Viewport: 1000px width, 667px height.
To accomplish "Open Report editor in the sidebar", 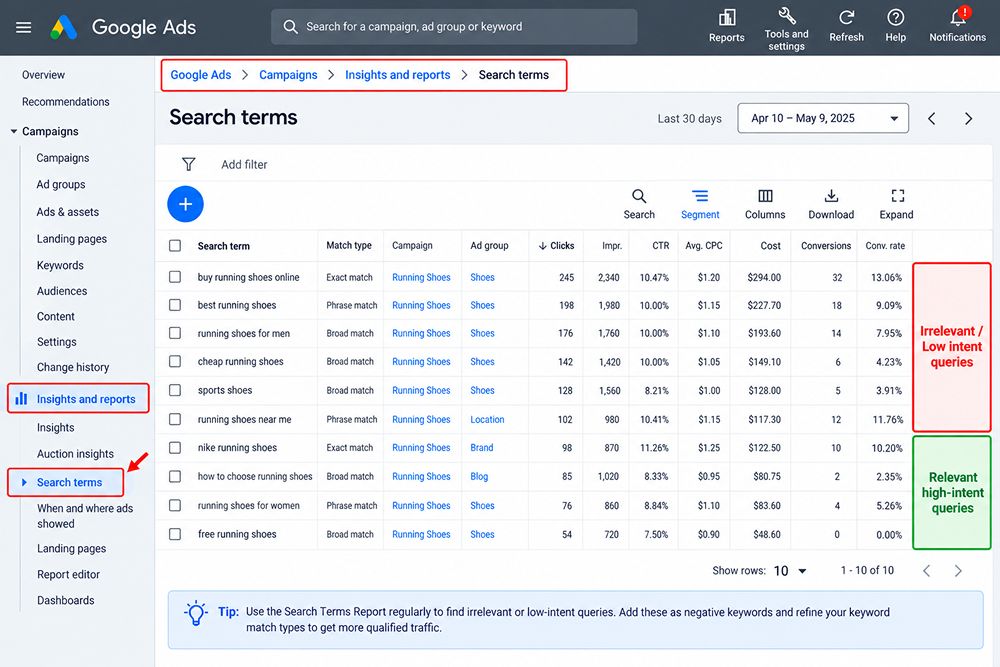I will tap(68, 574).
